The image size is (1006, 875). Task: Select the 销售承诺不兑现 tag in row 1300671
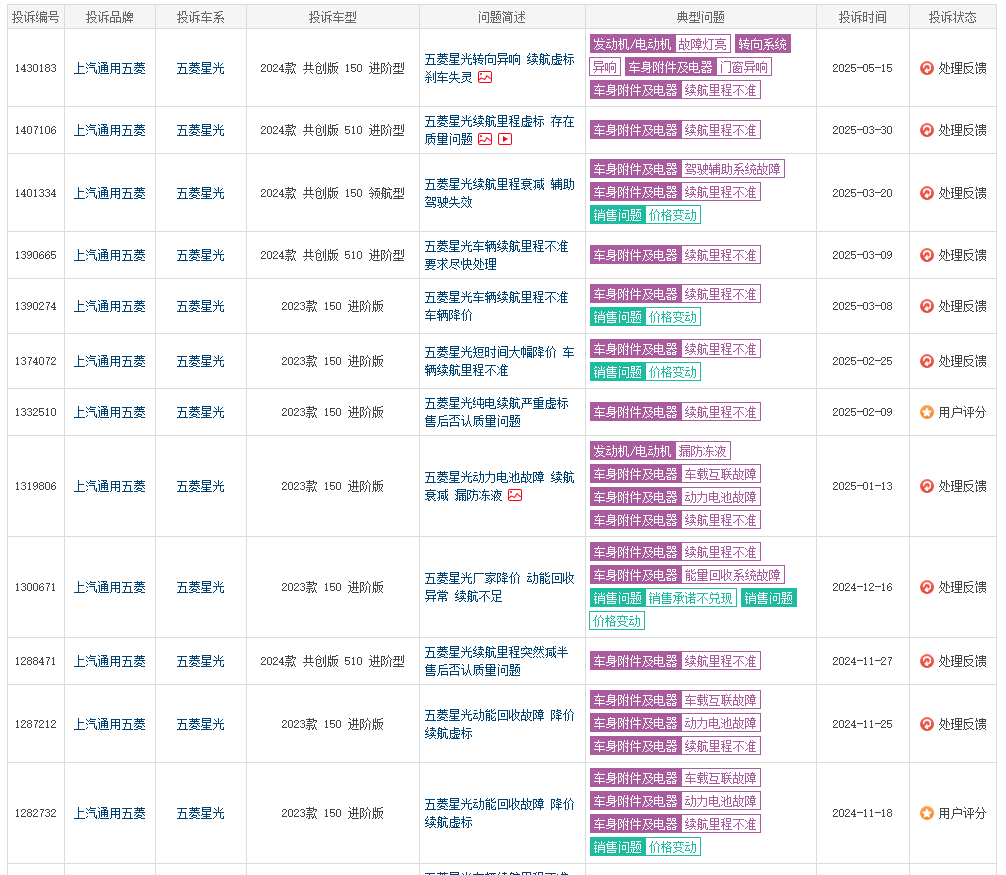coord(690,599)
